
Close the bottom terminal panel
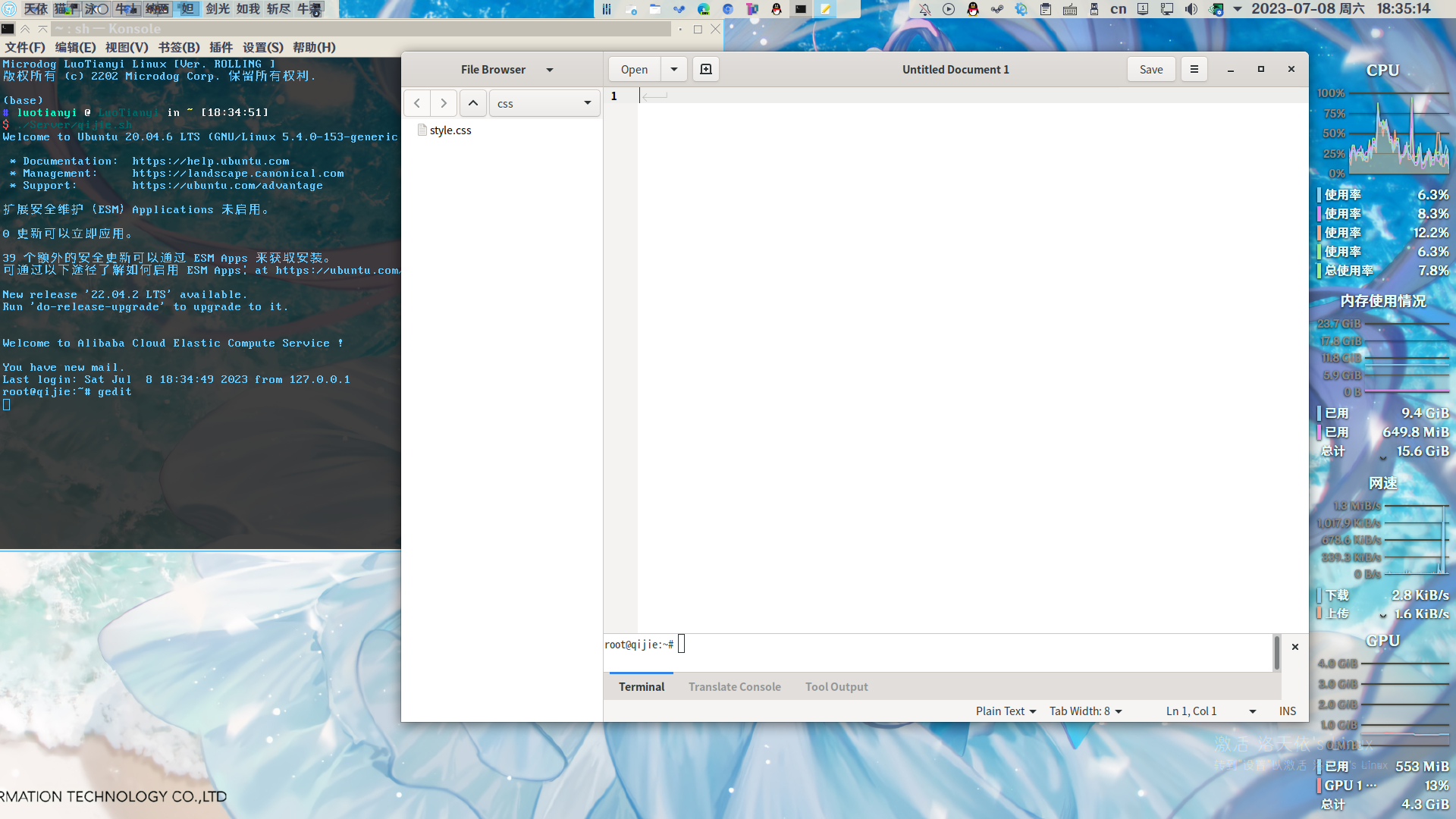point(1295,647)
